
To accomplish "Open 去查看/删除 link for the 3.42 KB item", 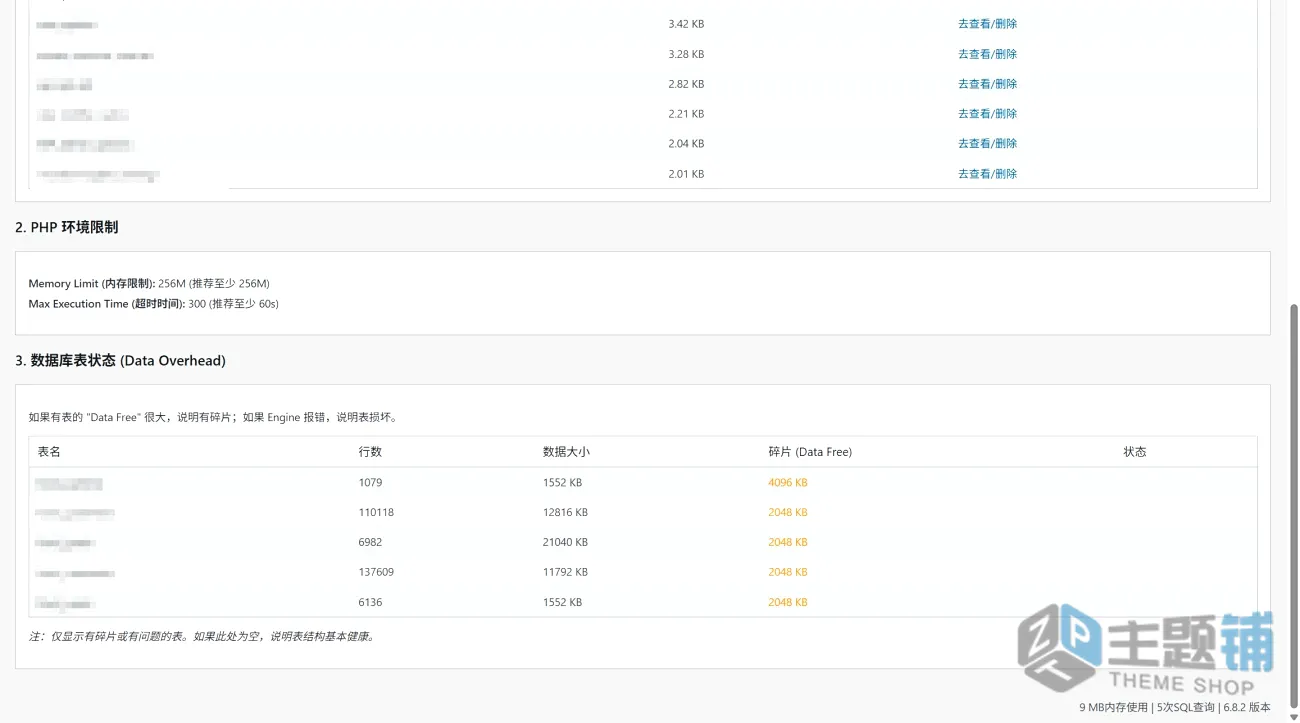I will pyautogui.click(x=987, y=24).
